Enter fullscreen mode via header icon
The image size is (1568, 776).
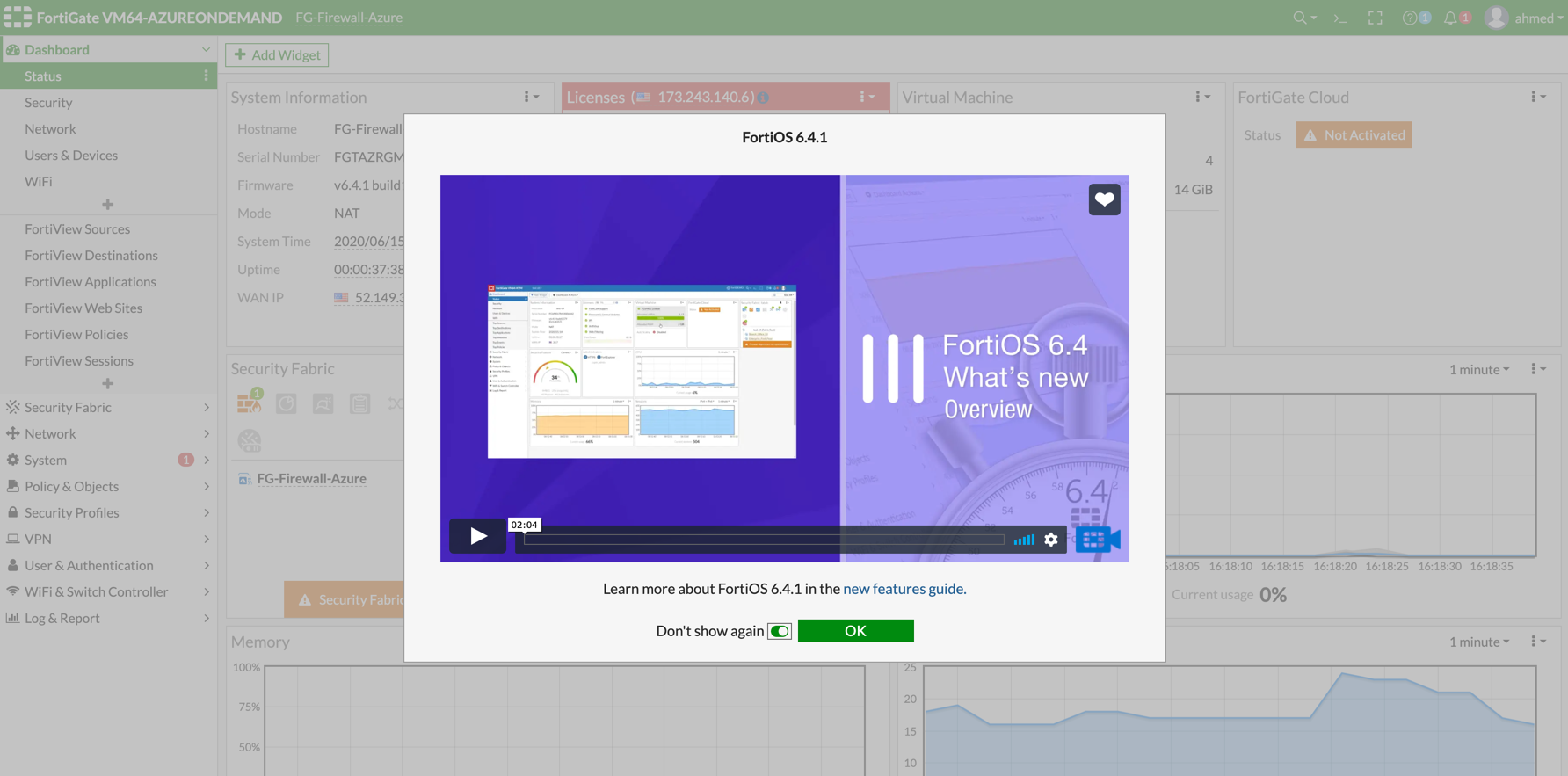pos(1376,18)
